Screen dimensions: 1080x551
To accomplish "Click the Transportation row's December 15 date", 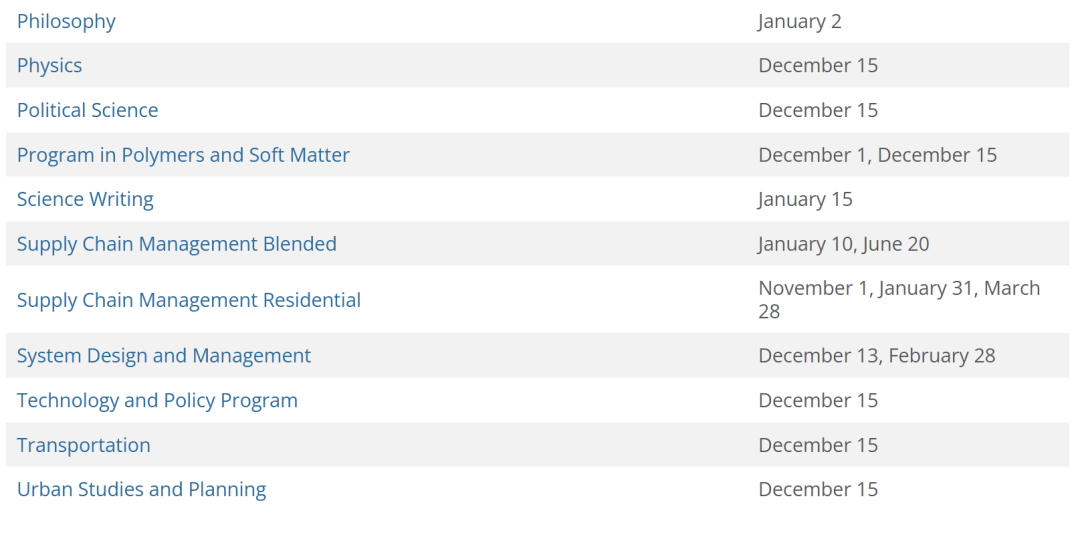I will click(818, 445).
